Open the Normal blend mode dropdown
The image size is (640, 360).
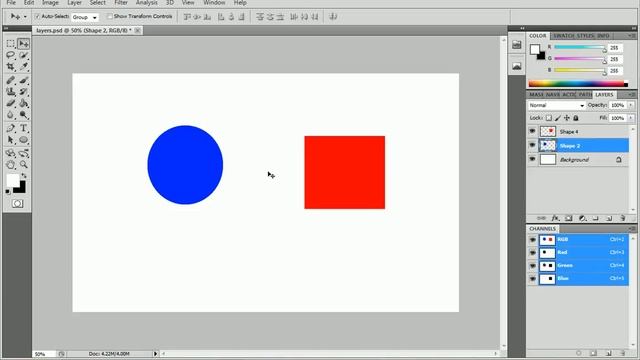556,105
